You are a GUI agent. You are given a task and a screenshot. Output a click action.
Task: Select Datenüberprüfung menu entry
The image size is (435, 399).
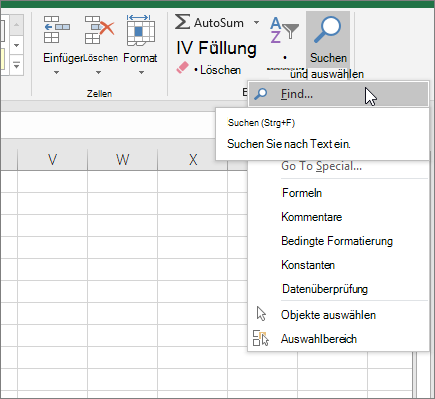click(x=338, y=289)
